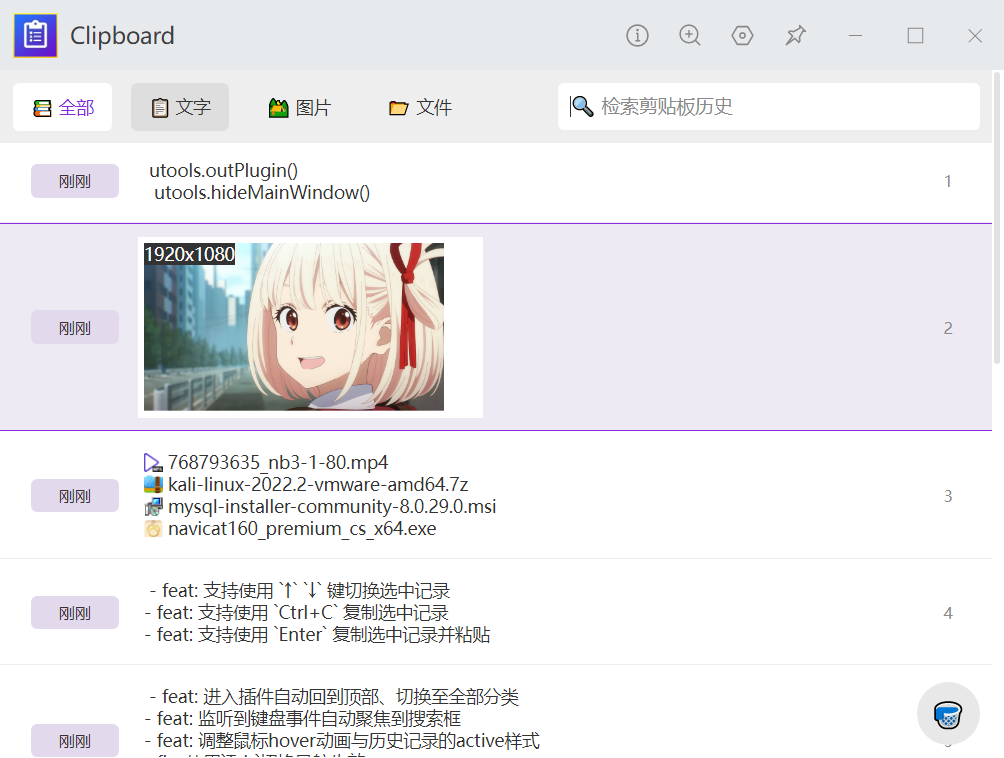Switch to the 全部 tab
This screenshot has height=758, width=1004.
[63, 107]
